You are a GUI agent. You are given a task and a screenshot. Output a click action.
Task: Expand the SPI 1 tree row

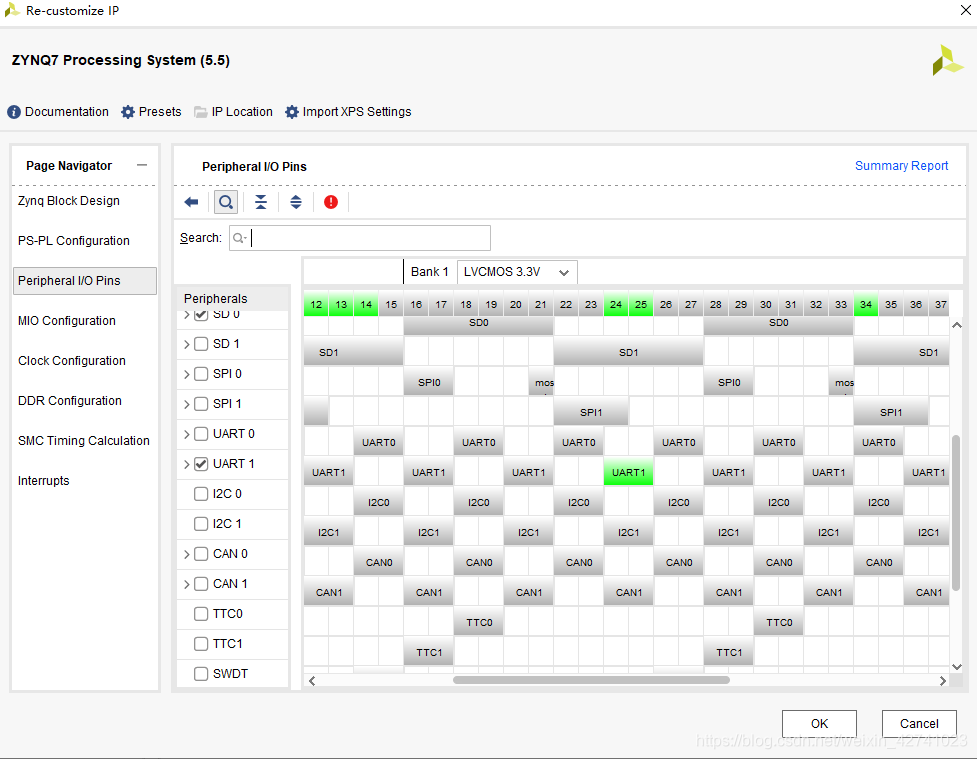[x=186, y=404]
